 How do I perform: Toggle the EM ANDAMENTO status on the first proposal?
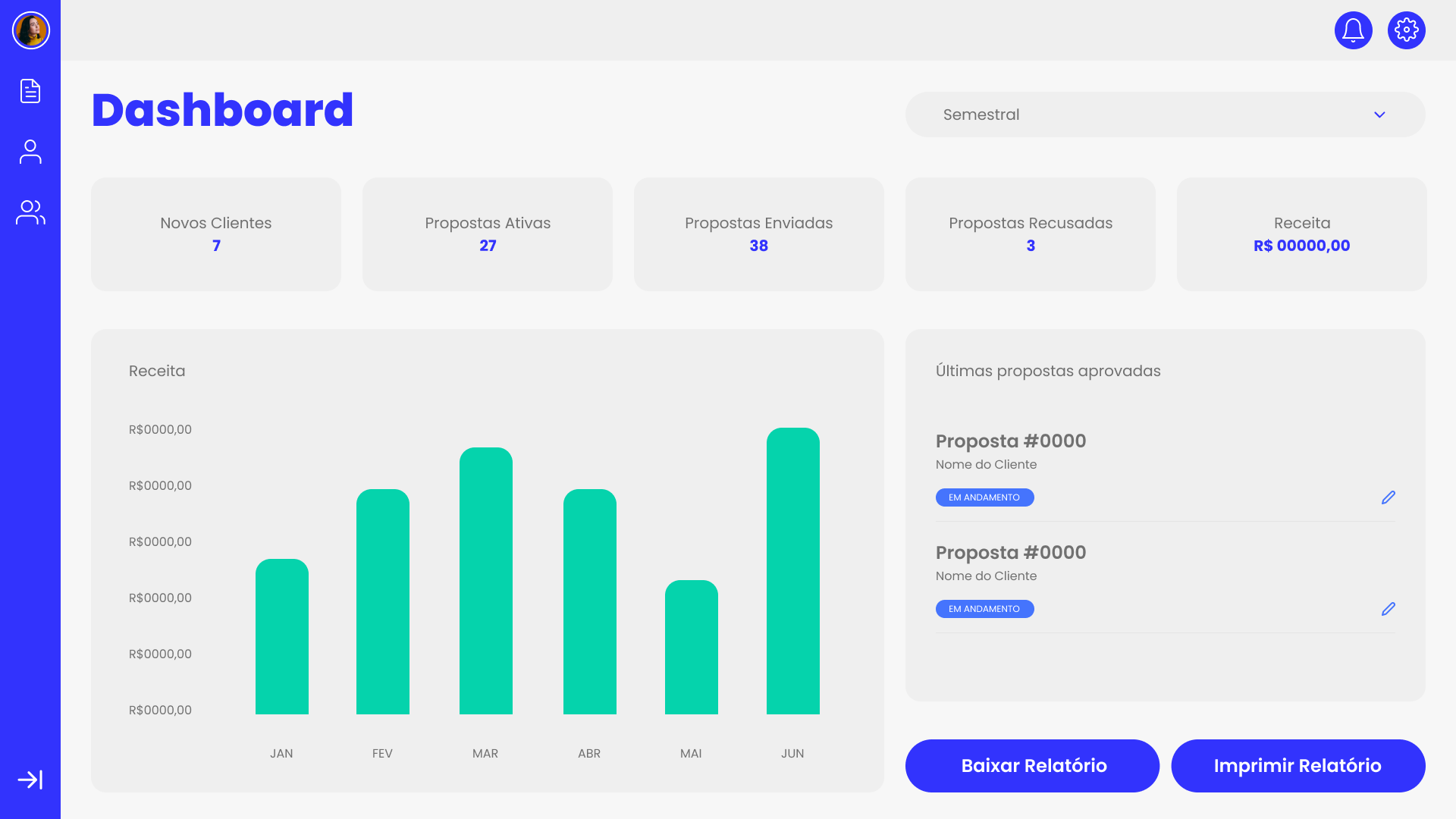click(x=984, y=497)
